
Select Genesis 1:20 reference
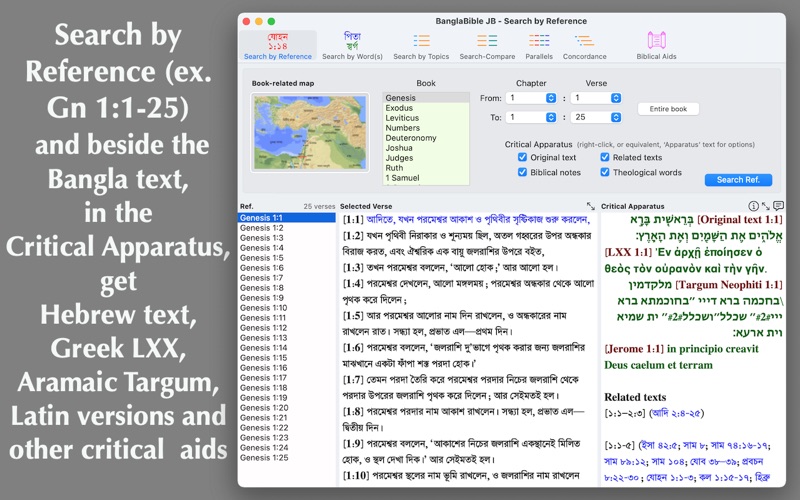287,408
